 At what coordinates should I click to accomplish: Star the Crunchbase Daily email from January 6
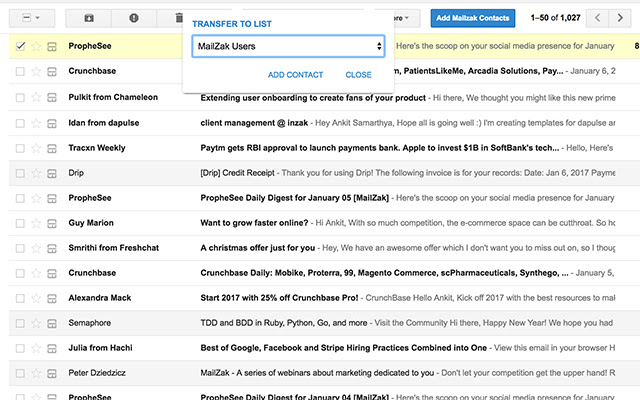click(37, 72)
